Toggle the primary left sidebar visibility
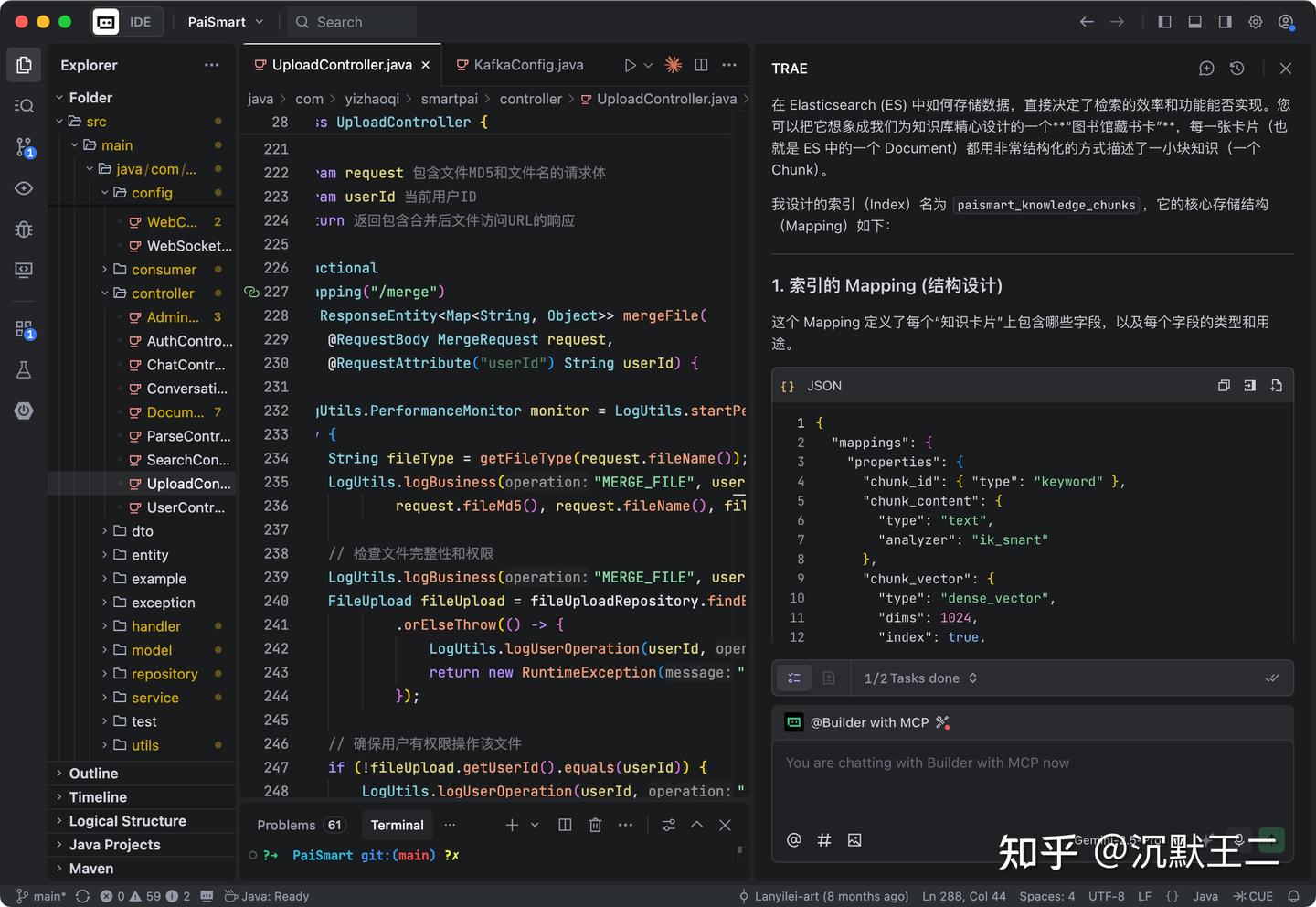Screen dimensions: 1316x907 [1164, 22]
